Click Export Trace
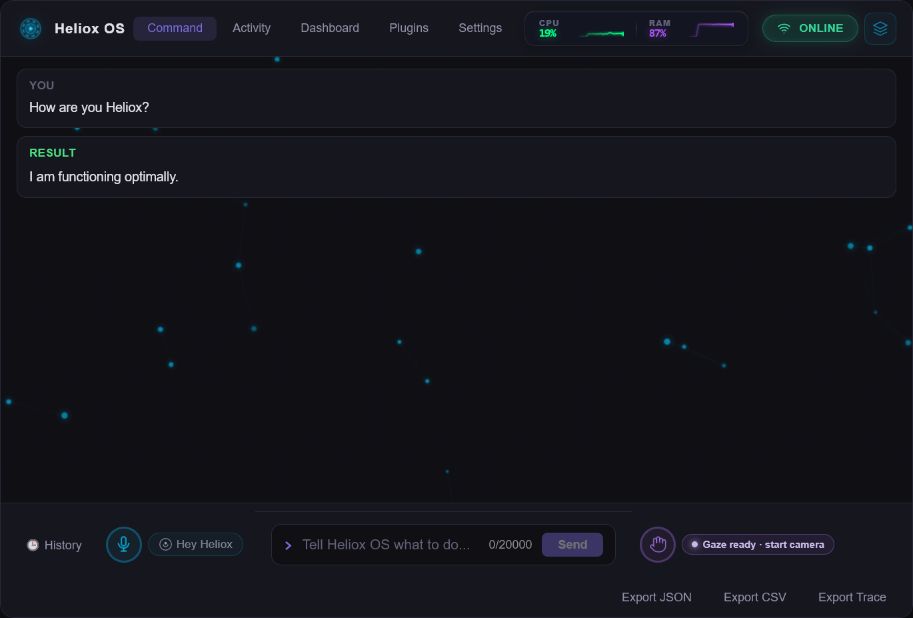Screen dimensions: 913x618 pyautogui.click(x=852, y=597)
